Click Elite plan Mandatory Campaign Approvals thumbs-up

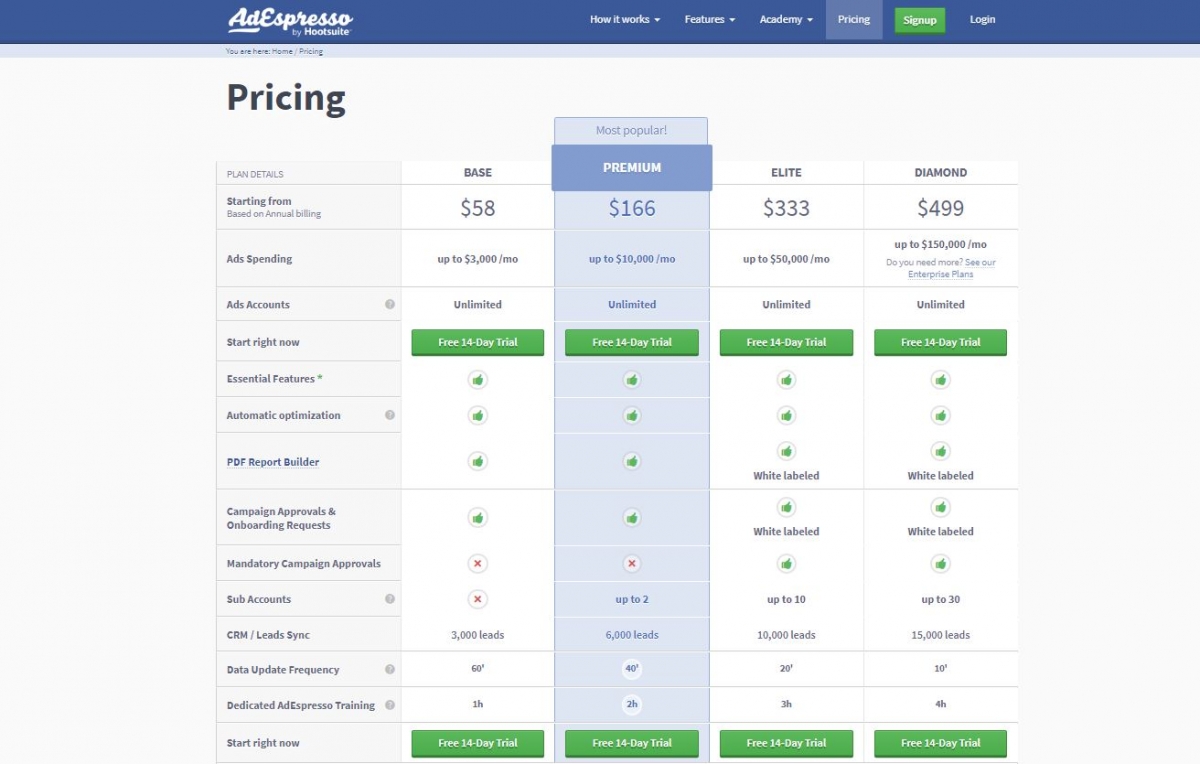pyautogui.click(x=786, y=564)
